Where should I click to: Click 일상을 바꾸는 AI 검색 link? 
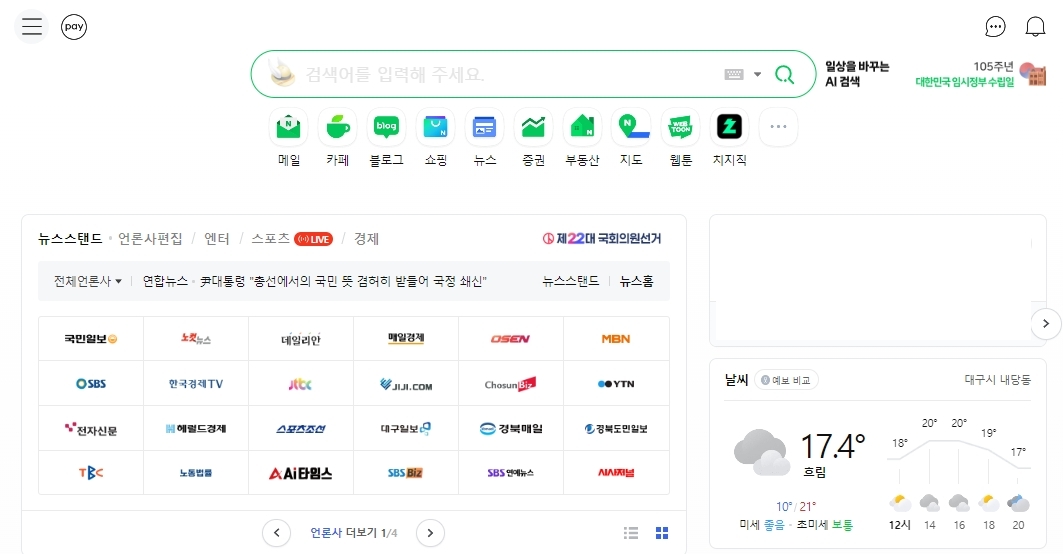point(856,74)
